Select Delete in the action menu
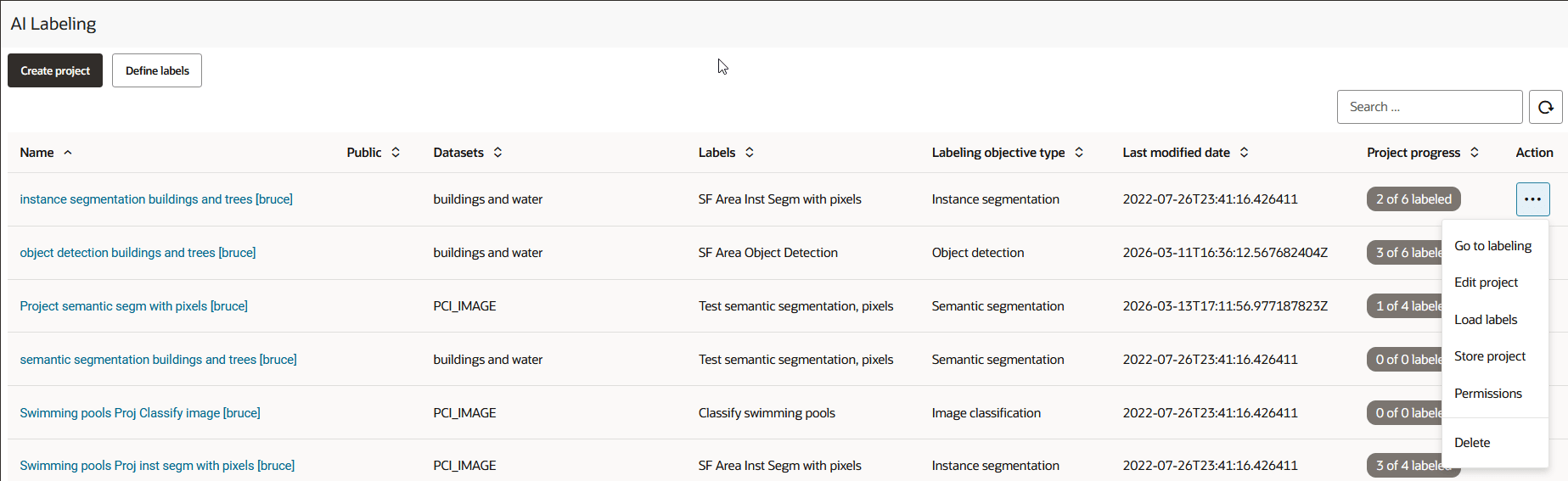 [x=1472, y=443]
